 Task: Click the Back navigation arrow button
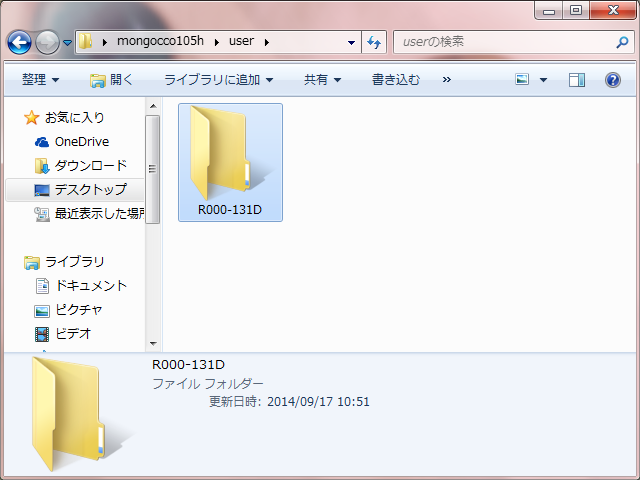point(20,42)
